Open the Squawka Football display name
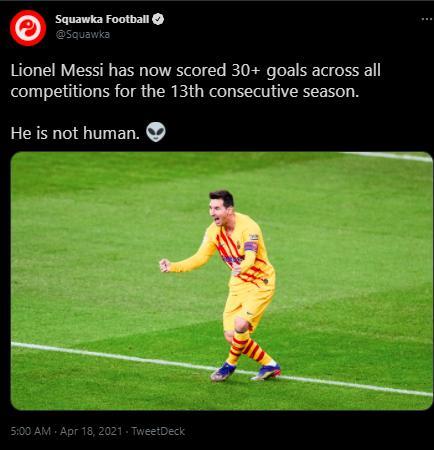 coord(102,19)
